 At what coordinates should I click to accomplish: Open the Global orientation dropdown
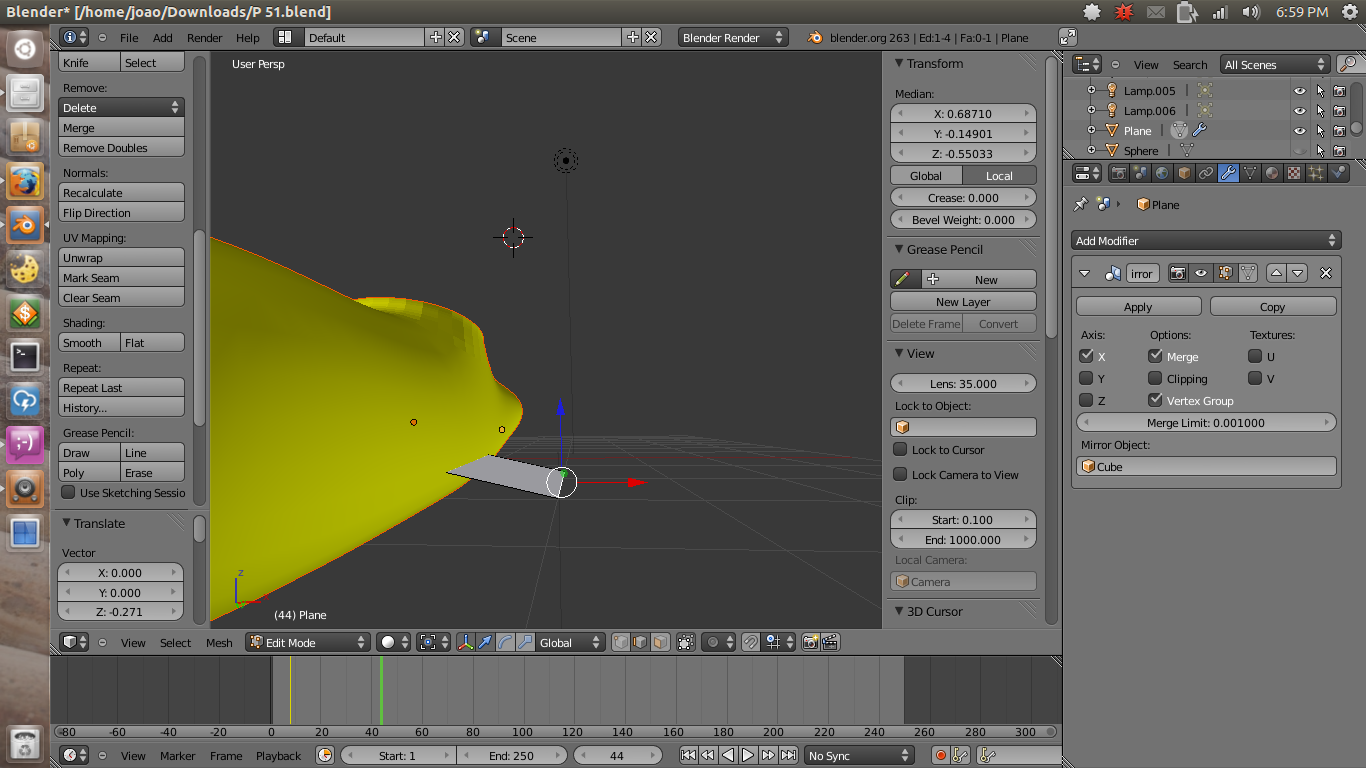[571, 642]
